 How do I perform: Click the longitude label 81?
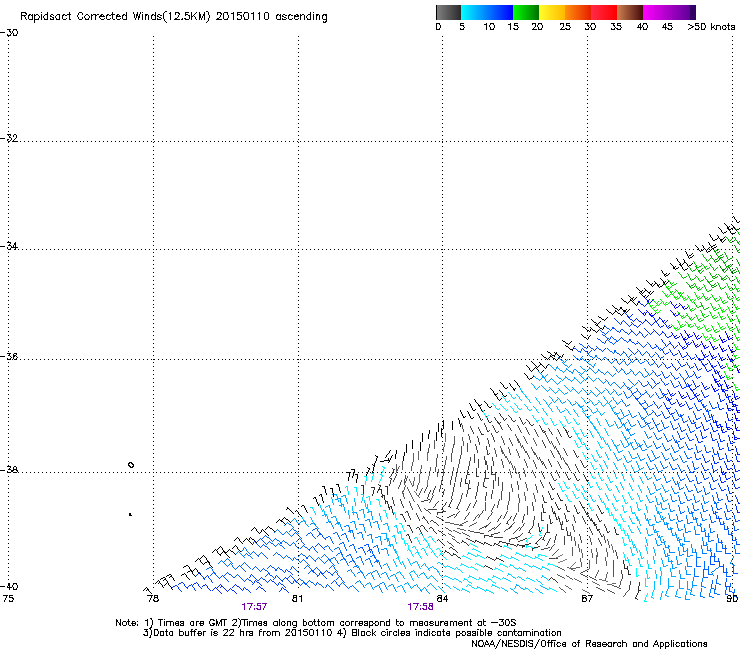tap(297, 599)
